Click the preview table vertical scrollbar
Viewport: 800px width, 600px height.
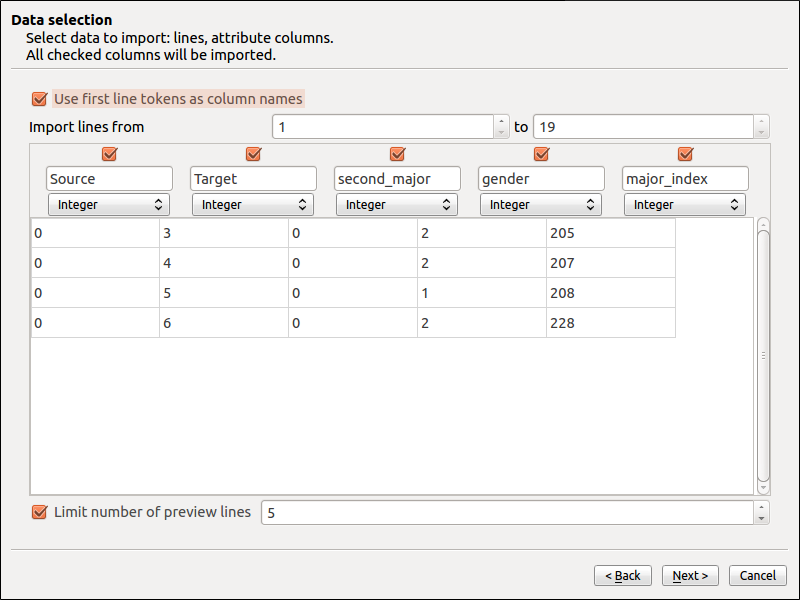(x=763, y=355)
